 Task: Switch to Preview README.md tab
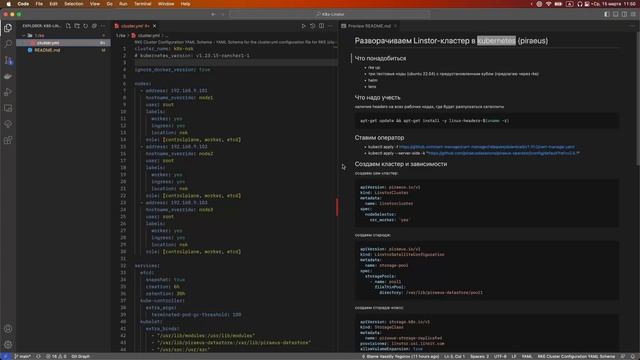pos(369,26)
